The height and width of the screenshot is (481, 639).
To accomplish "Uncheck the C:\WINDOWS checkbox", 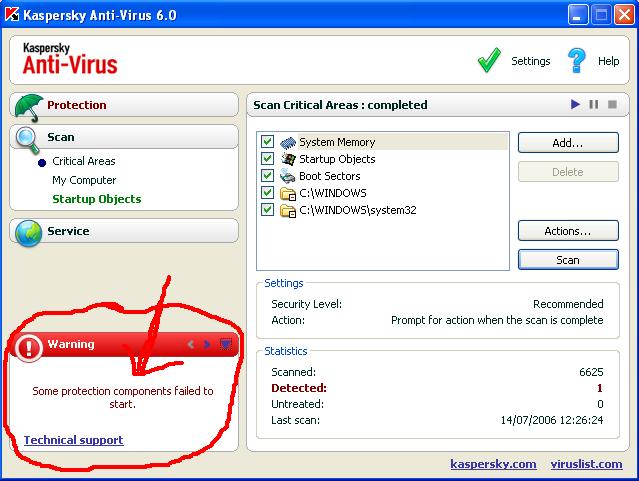I will 267,192.
